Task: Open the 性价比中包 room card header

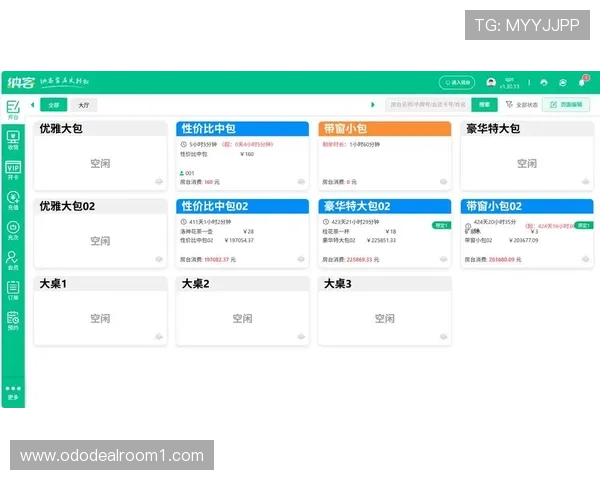Action: pyautogui.click(x=243, y=129)
